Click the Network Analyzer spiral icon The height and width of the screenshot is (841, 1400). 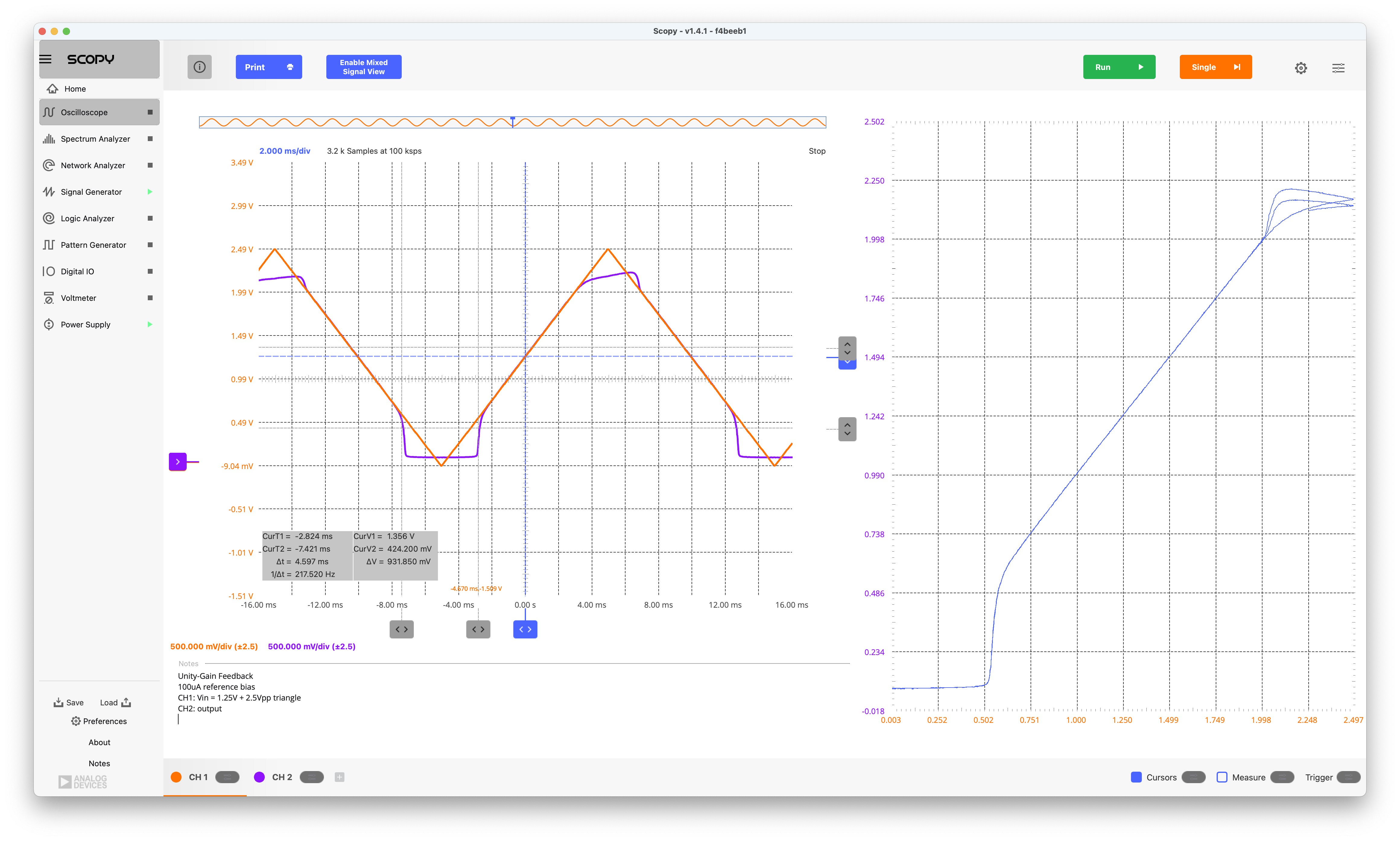pyautogui.click(x=49, y=165)
